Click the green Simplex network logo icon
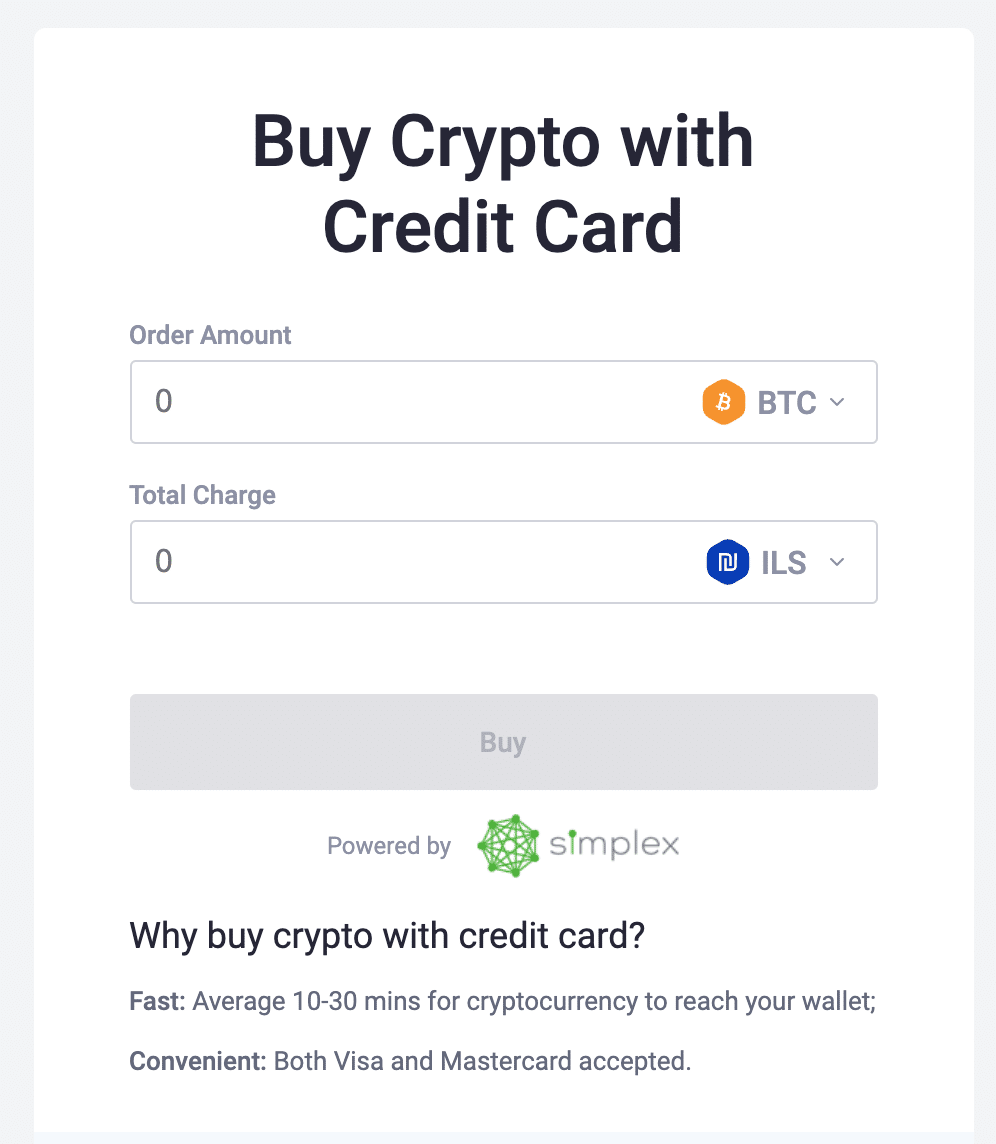The height and width of the screenshot is (1144, 996). tap(509, 846)
